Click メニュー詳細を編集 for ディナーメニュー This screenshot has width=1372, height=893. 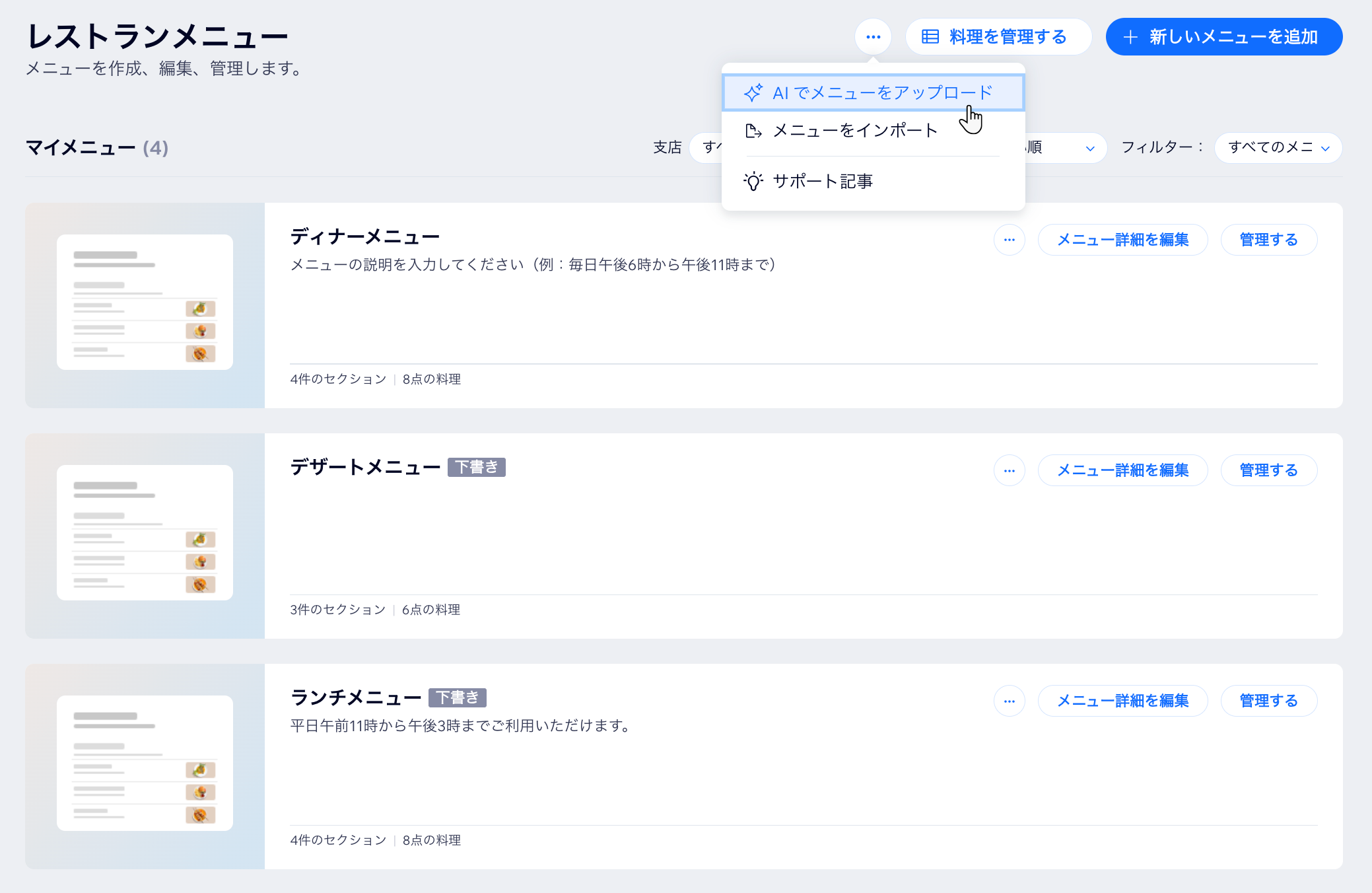(x=1122, y=240)
